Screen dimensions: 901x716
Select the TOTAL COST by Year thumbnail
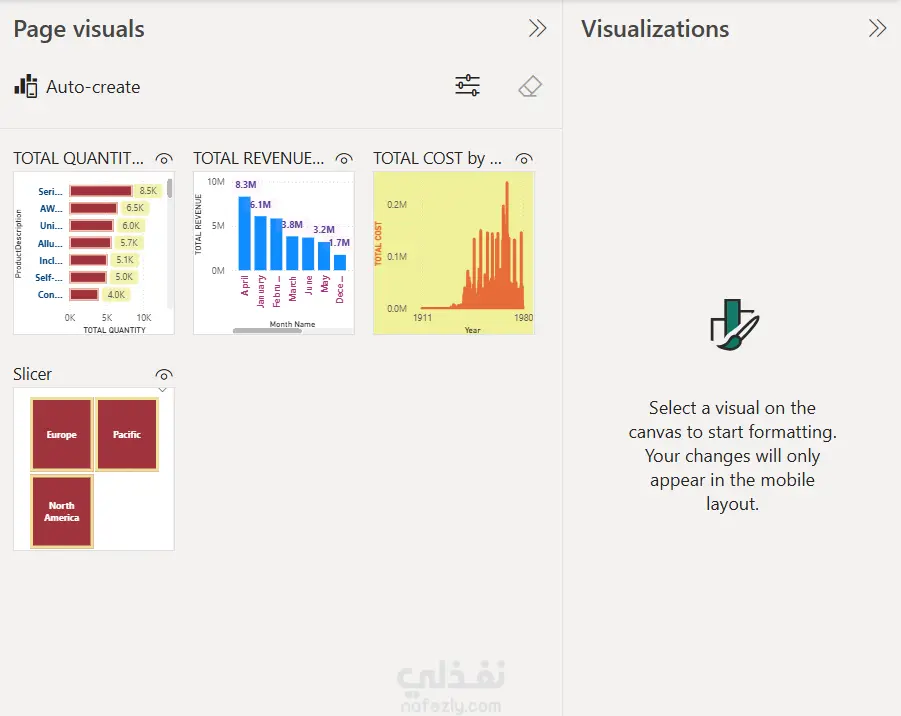click(x=454, y=252)
